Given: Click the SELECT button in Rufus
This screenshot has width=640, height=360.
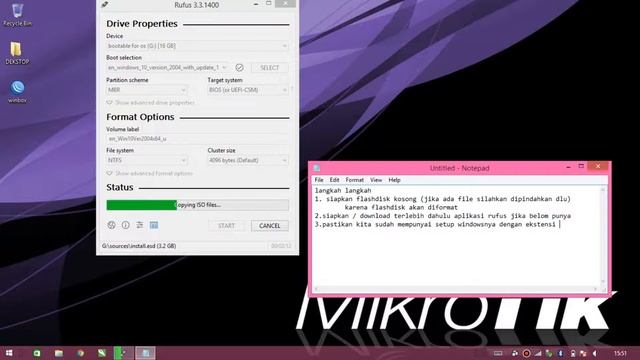Looking at the screenshot, I should coord(269,67).
